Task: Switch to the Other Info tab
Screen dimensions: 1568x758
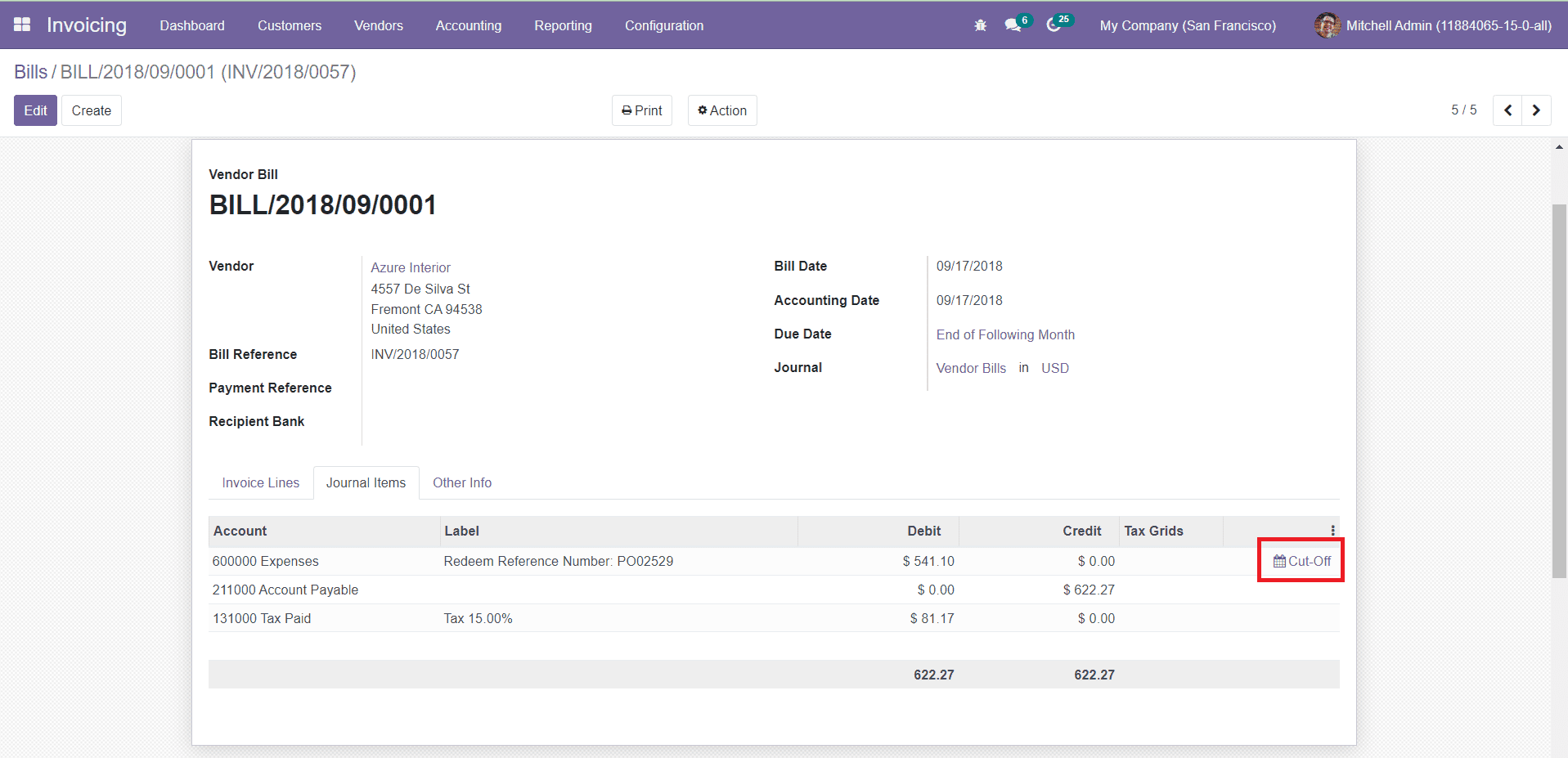Action: click(x=462, y=482)
